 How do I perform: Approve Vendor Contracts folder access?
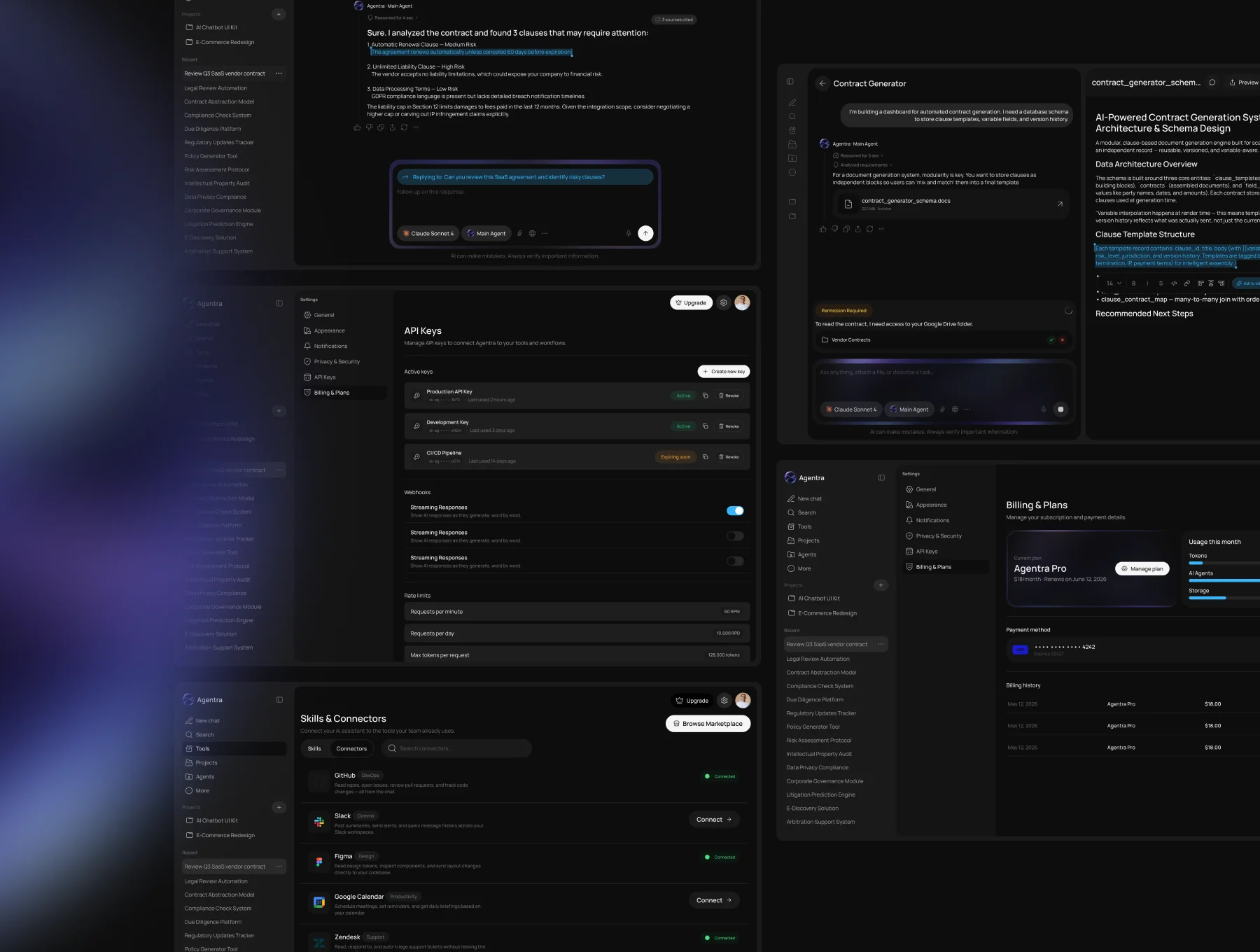[1051, 340]
